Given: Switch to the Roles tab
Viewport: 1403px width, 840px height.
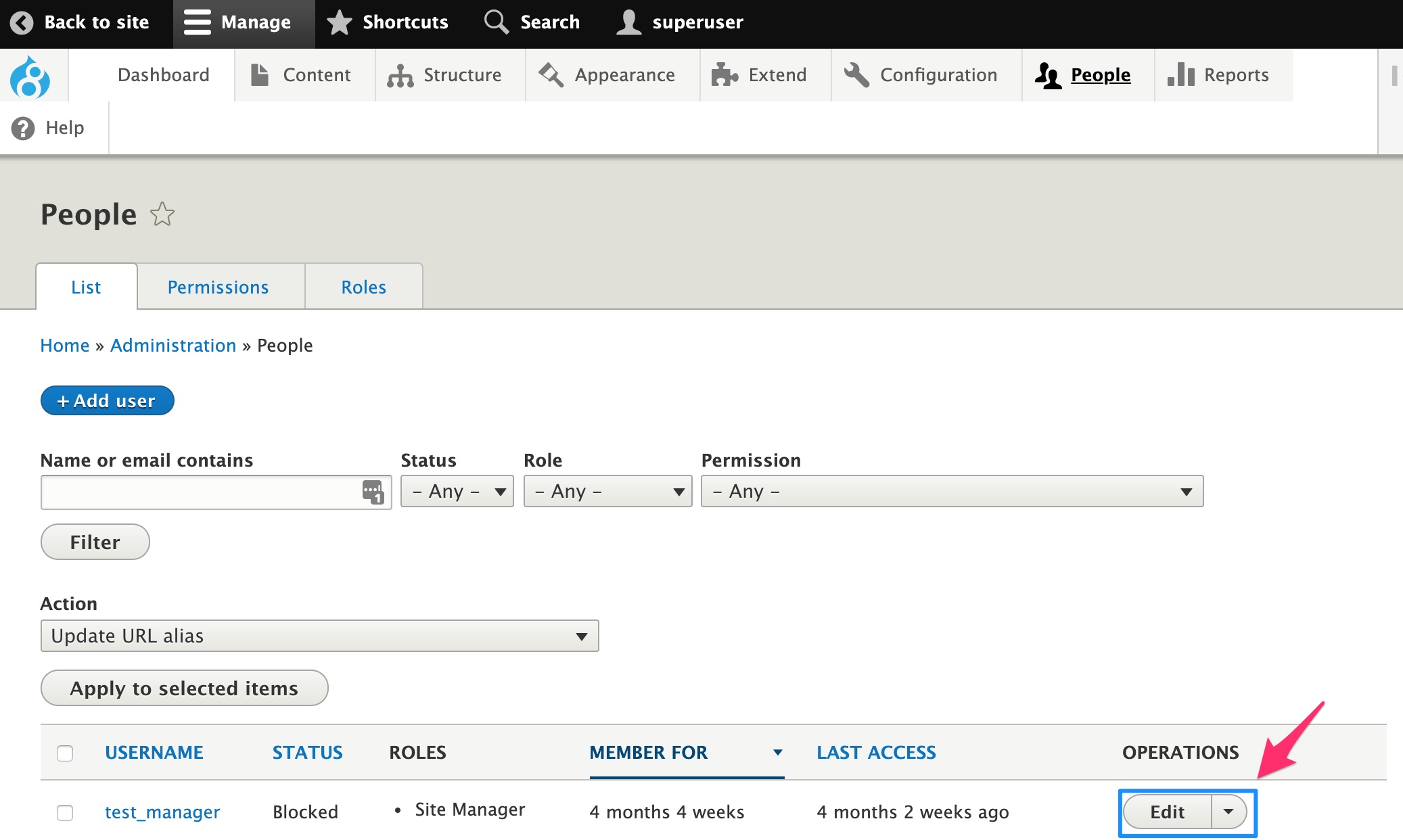Looking at the screenshot, I should (x=363, y=287).
